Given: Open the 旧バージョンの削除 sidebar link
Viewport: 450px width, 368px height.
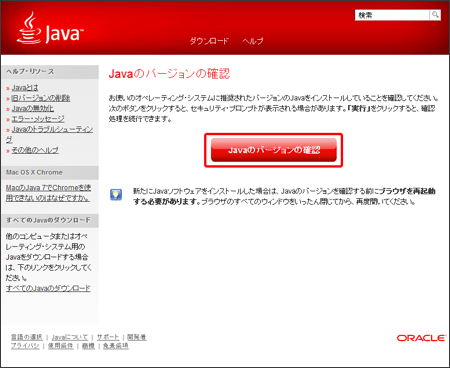Looking at the screenshot, I should tap(41, 98).
